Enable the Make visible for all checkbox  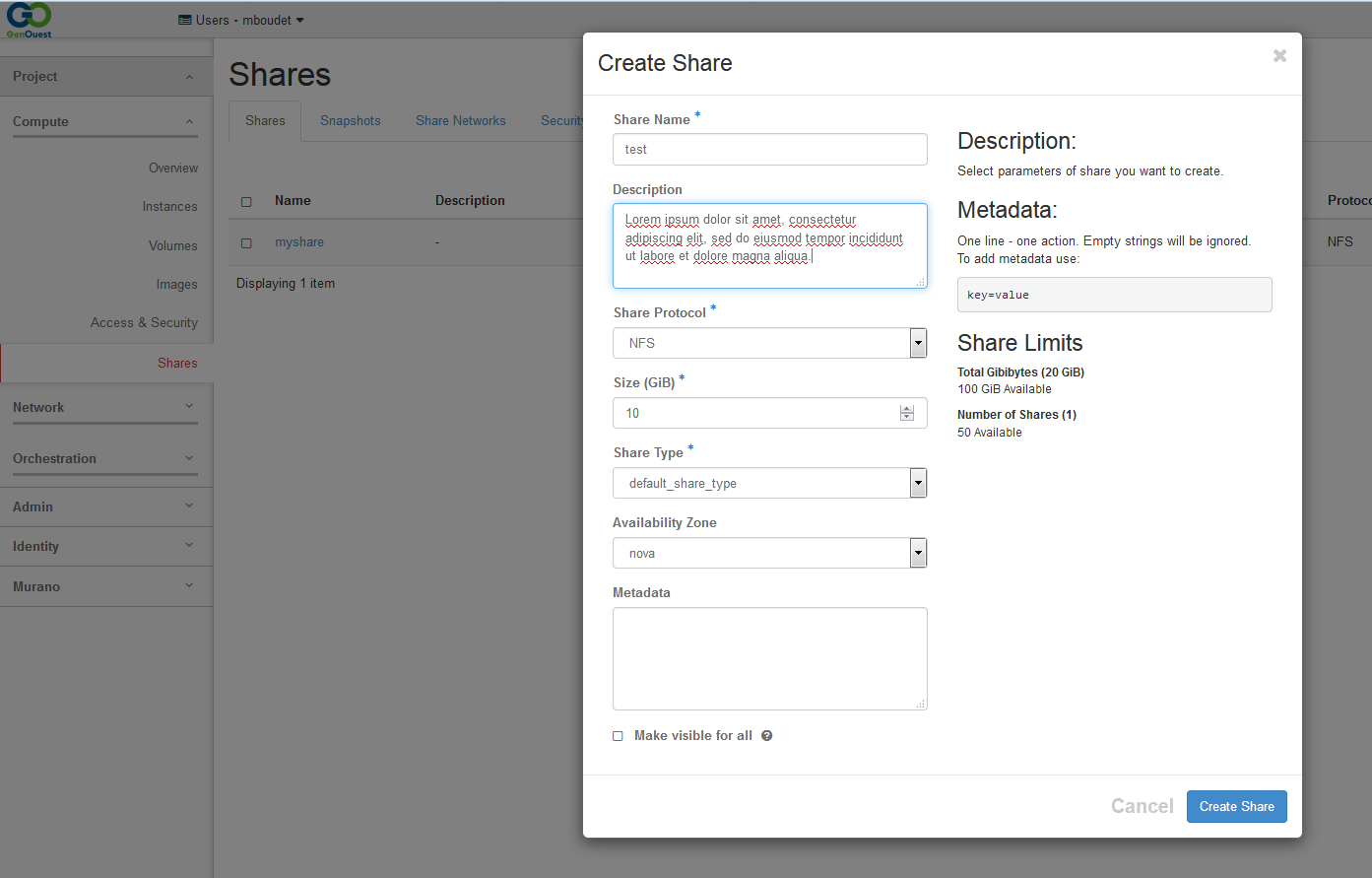(x=618, y=736)
